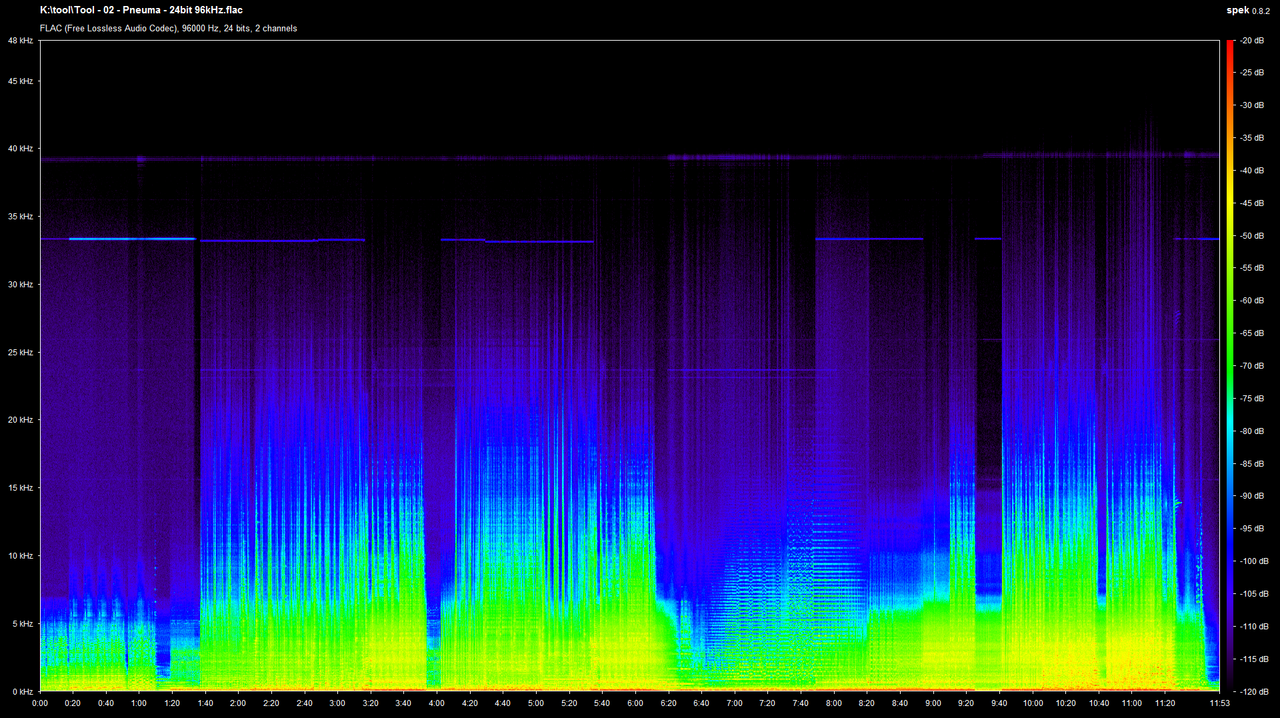Click the -20 dB scale label

click(1254, 40)
